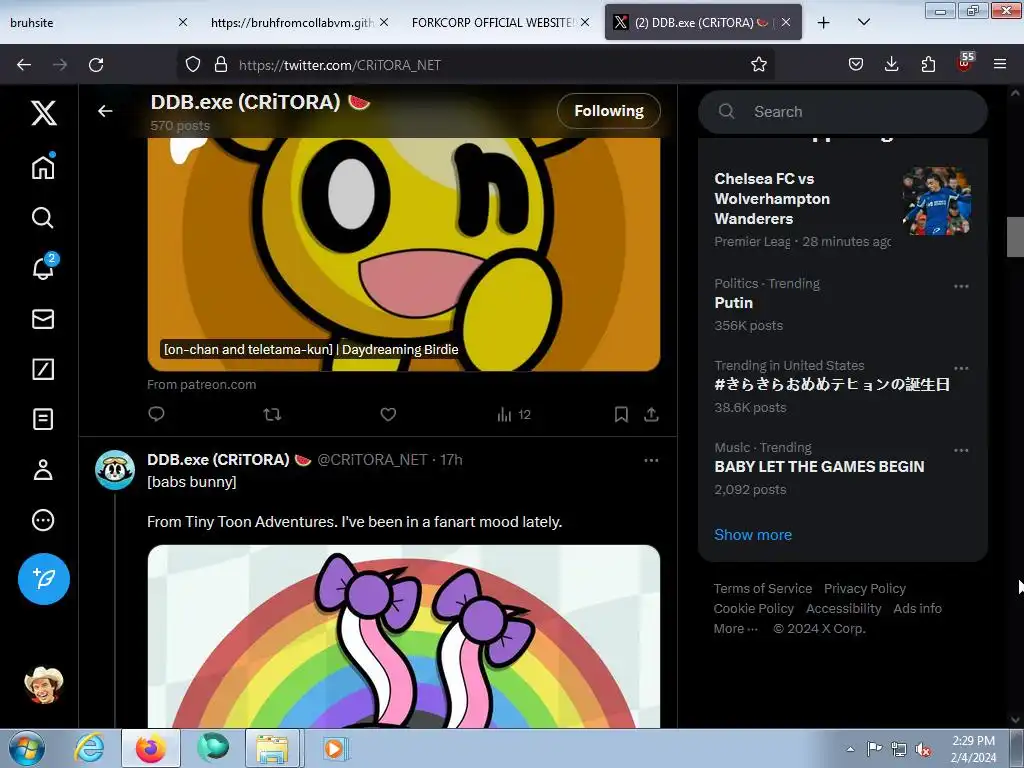Open the X logo home link
The width and height of the screenshot is (1024, 768).
tap(43, 113)
